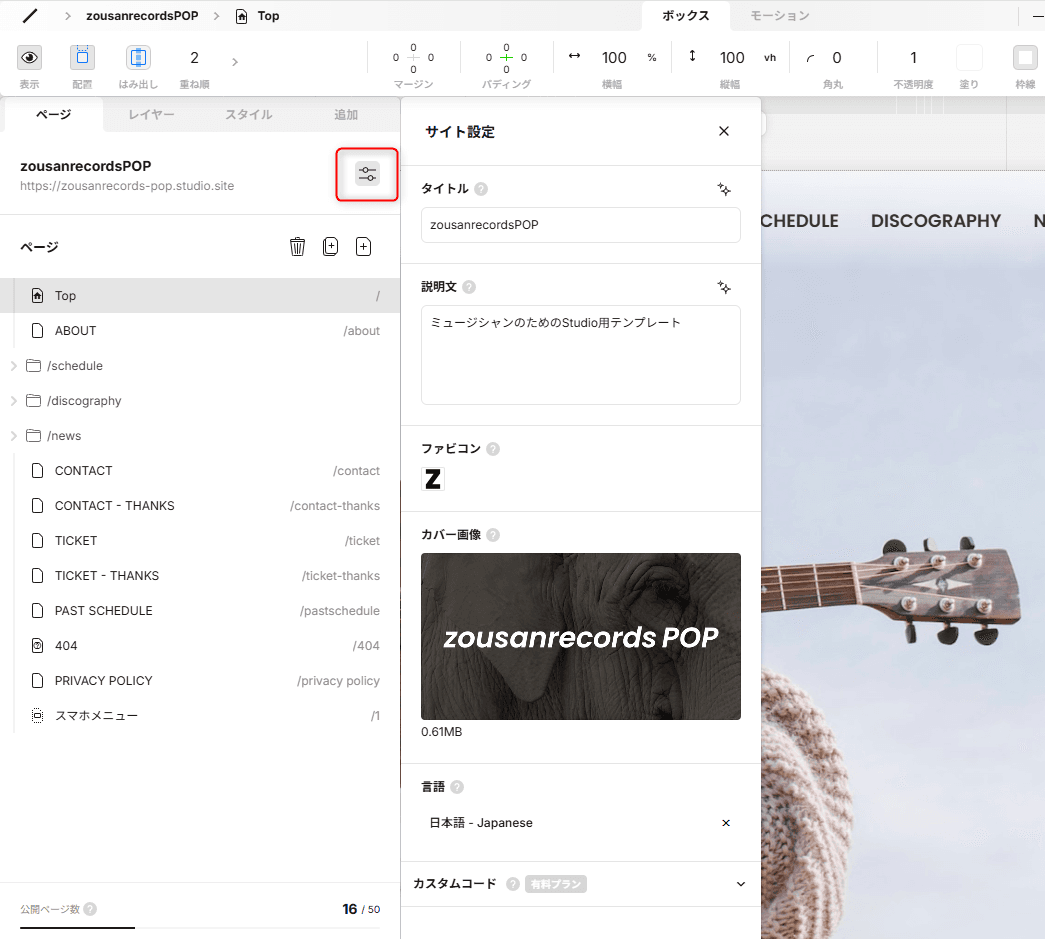Open the モーション tab
The width and height of the screenshot is (1045, 939).
coord(779,16)
